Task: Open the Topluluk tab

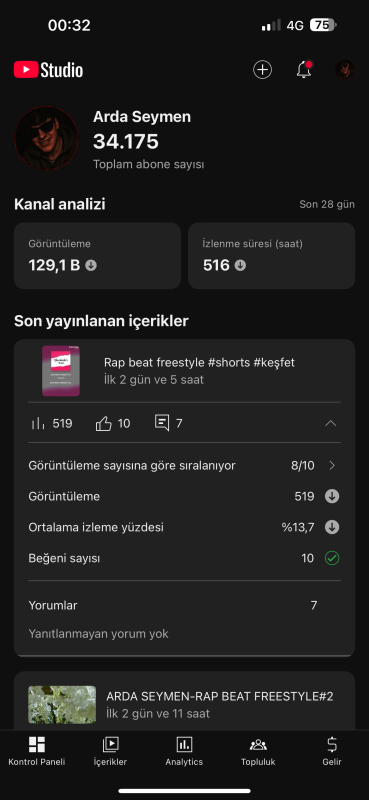Action: click(258, 751)
